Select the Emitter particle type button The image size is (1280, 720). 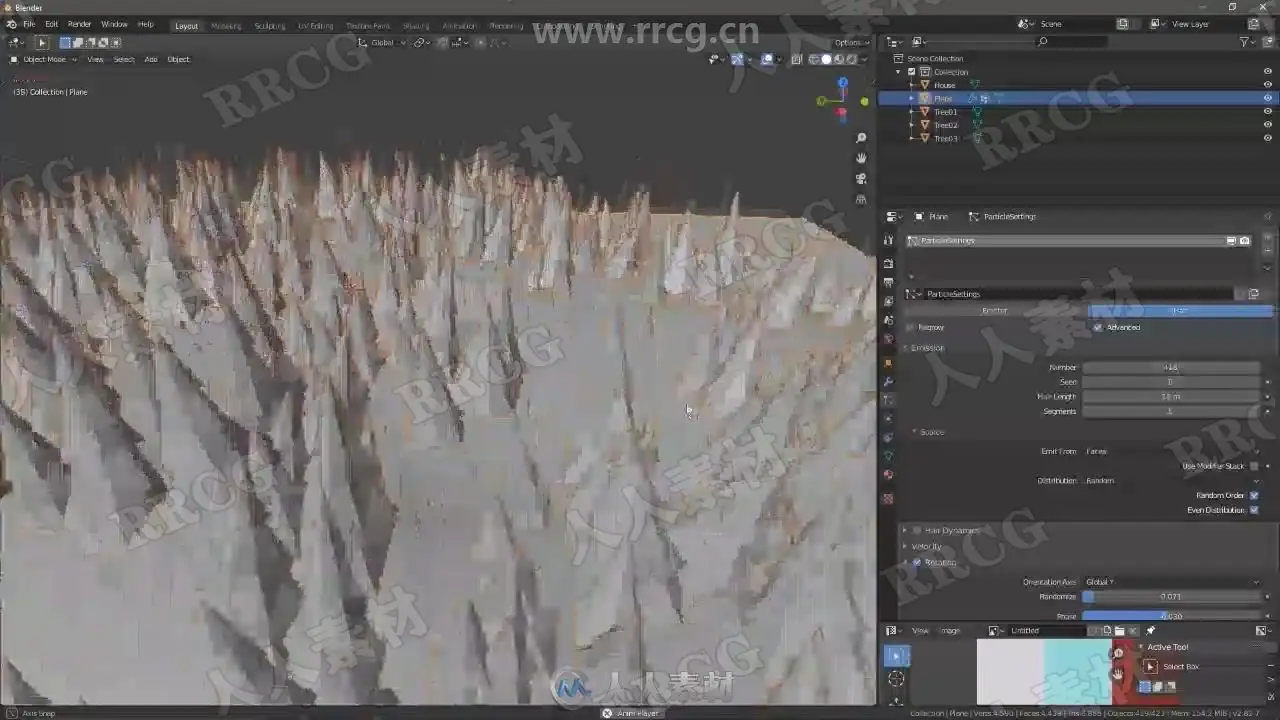coord(995,311)
